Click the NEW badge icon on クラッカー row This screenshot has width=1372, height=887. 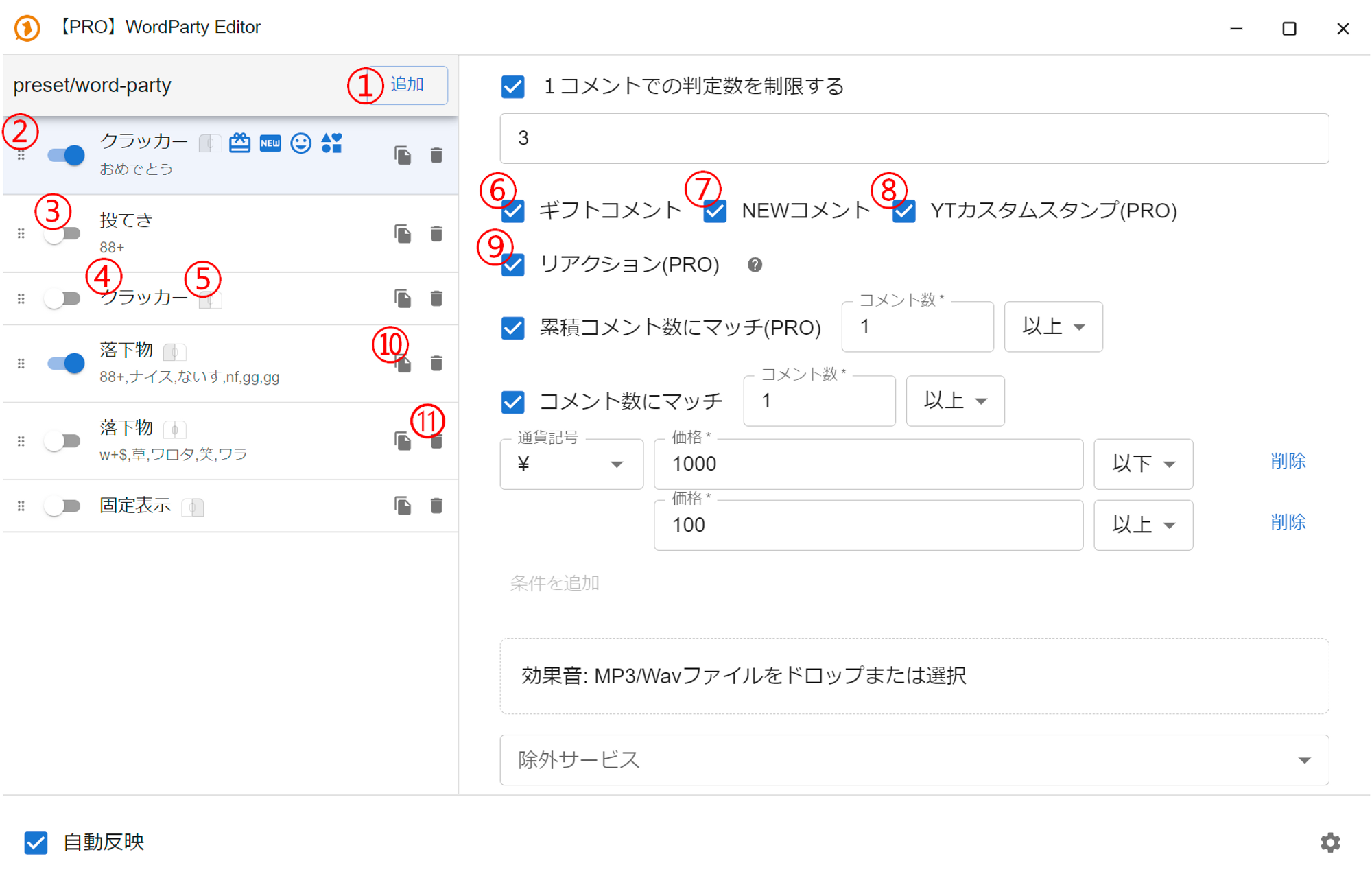click(270, 143)
